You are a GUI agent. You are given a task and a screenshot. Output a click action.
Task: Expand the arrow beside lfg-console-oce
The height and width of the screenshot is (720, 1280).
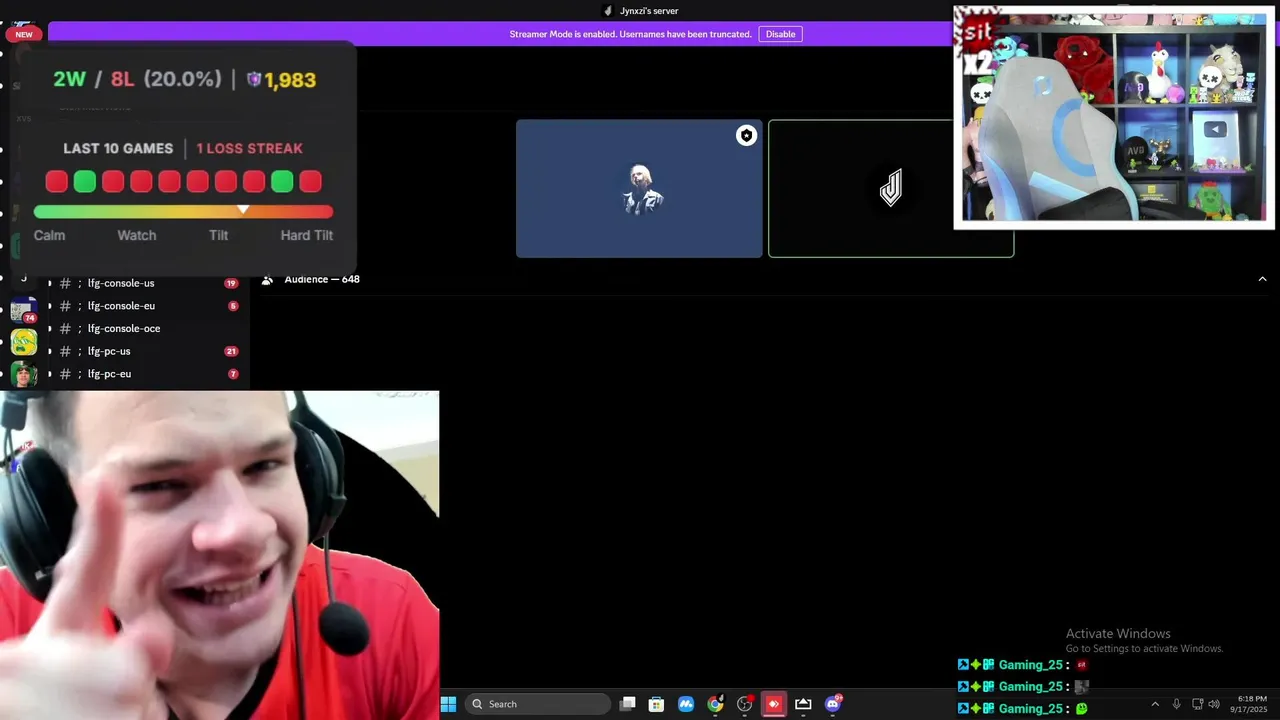tap(50, 328)
